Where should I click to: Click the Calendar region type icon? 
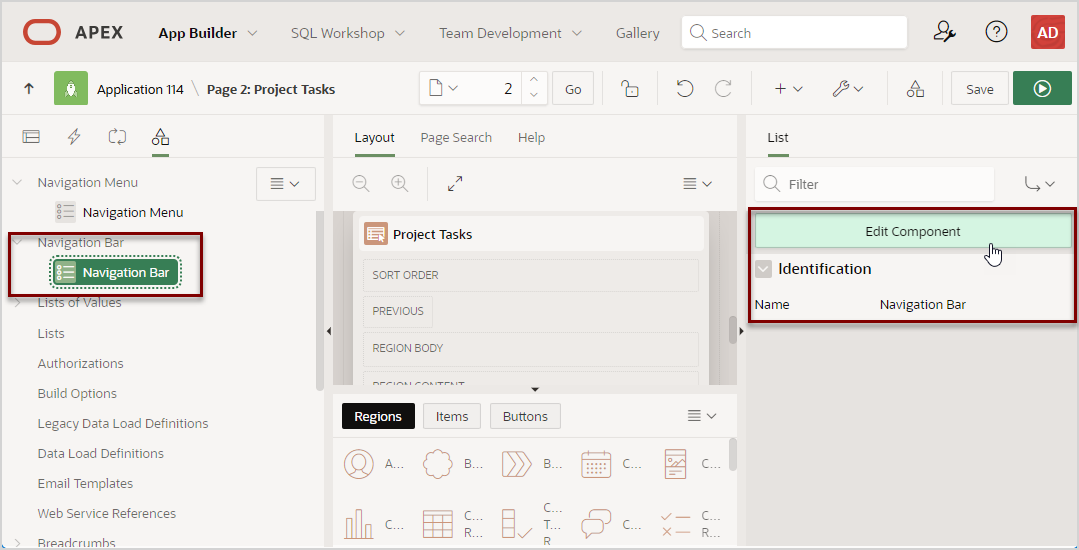tap(596, 465)
